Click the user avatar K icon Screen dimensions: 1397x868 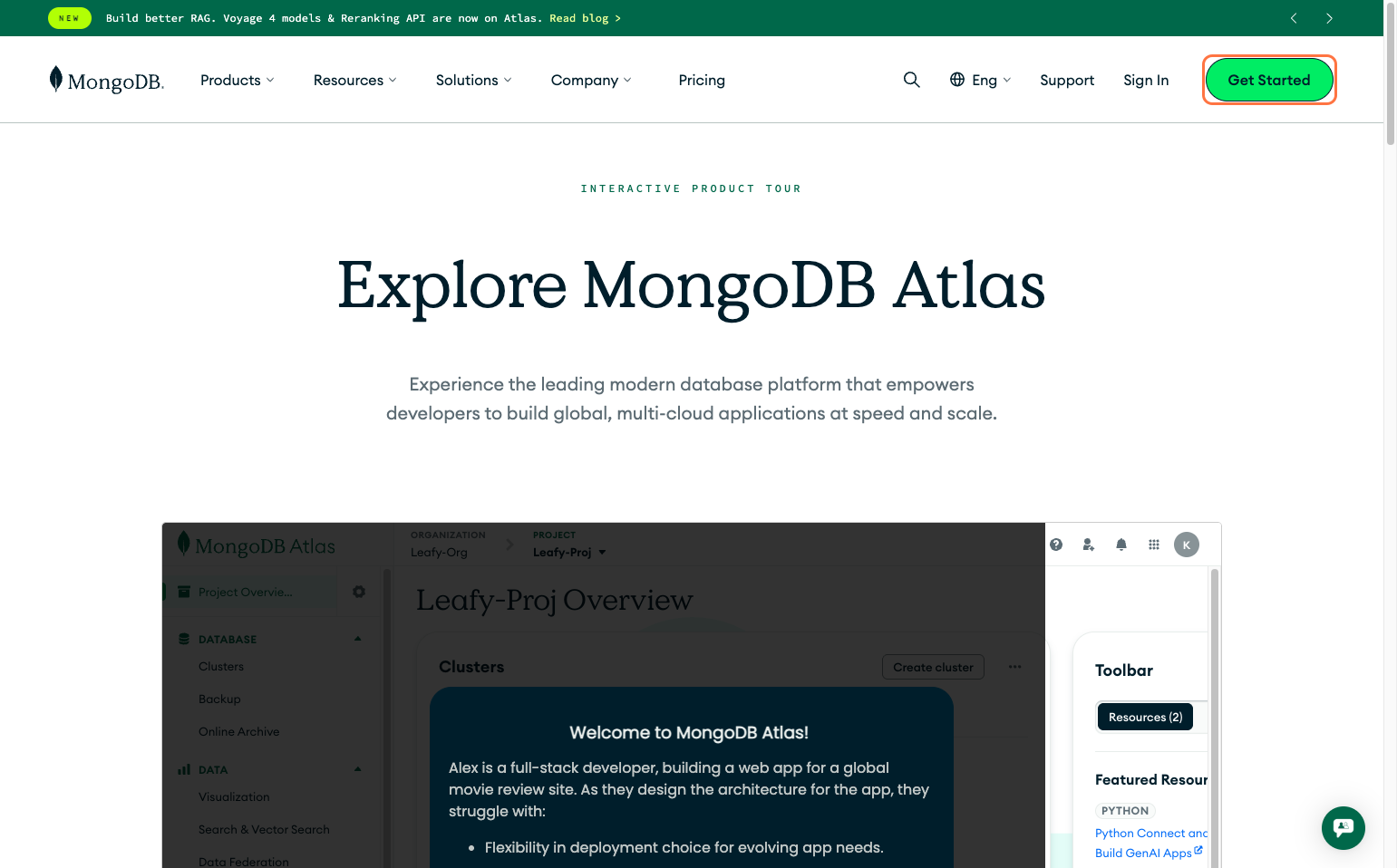[1186, 545]
